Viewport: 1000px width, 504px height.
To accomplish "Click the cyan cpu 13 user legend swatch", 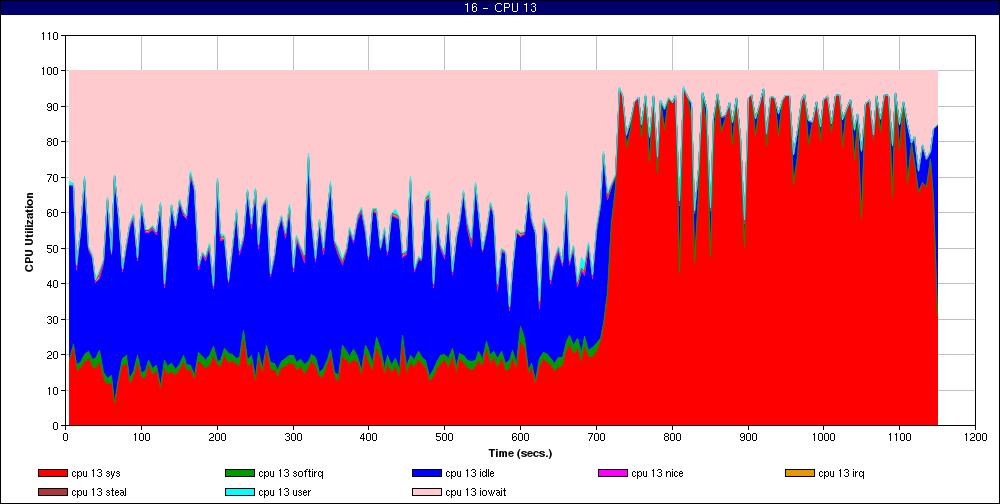I will click(240, 493).
